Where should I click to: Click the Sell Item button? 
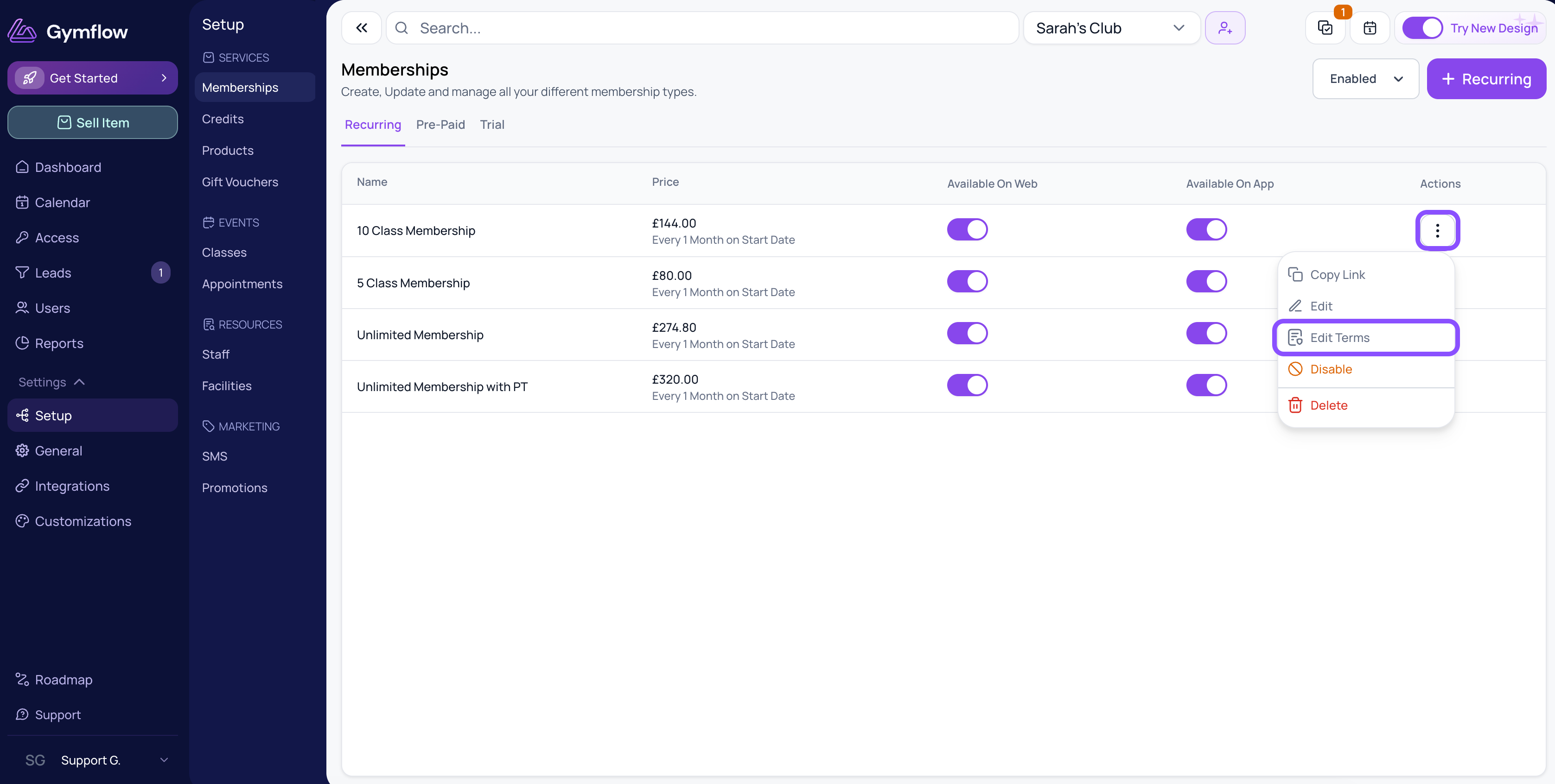[92, 122]
